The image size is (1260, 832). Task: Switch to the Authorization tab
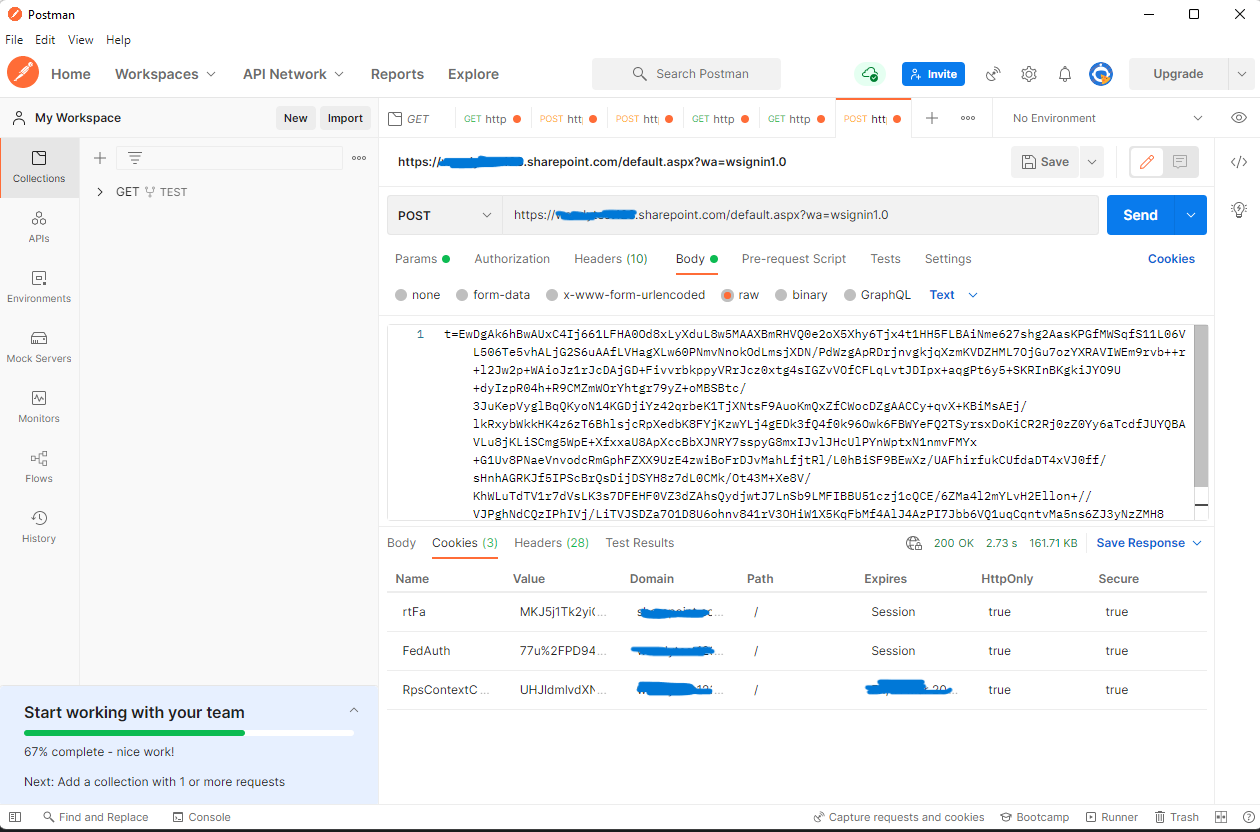coord(512,259)
